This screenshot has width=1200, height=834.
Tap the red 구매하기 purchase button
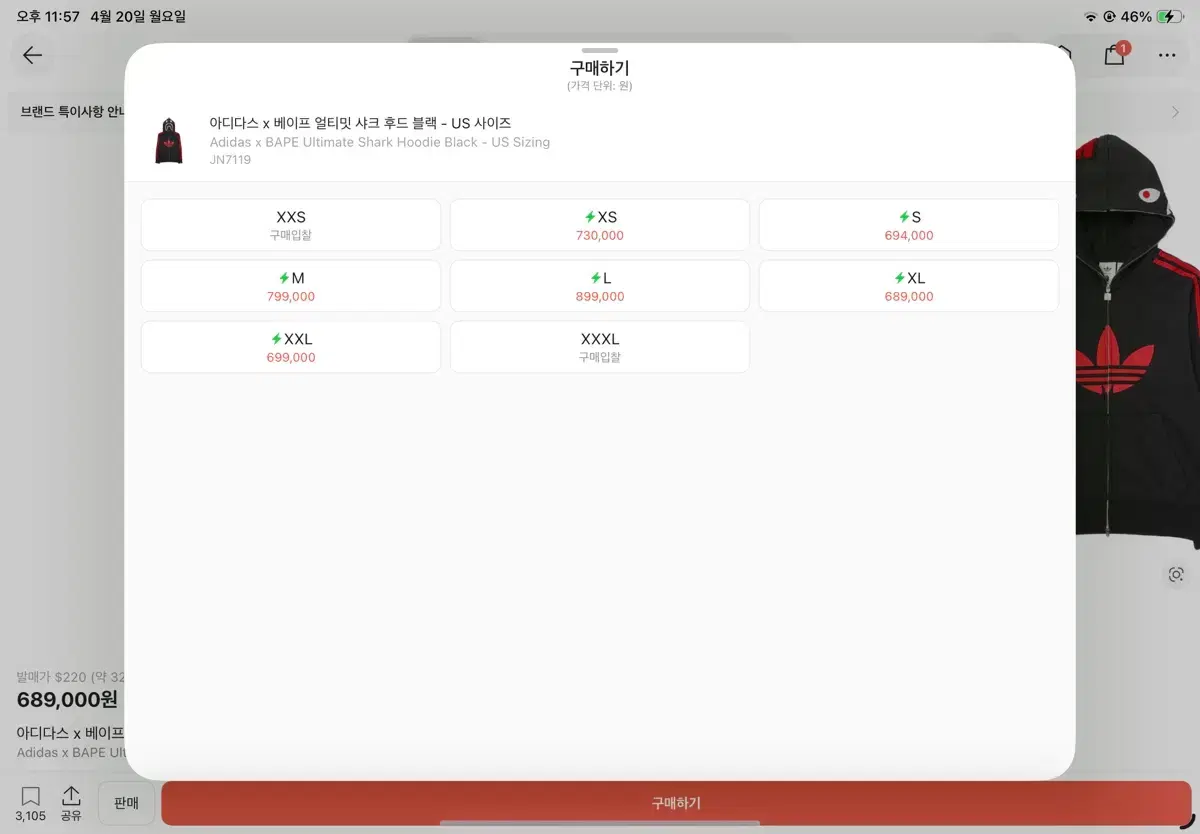[676, 803]
